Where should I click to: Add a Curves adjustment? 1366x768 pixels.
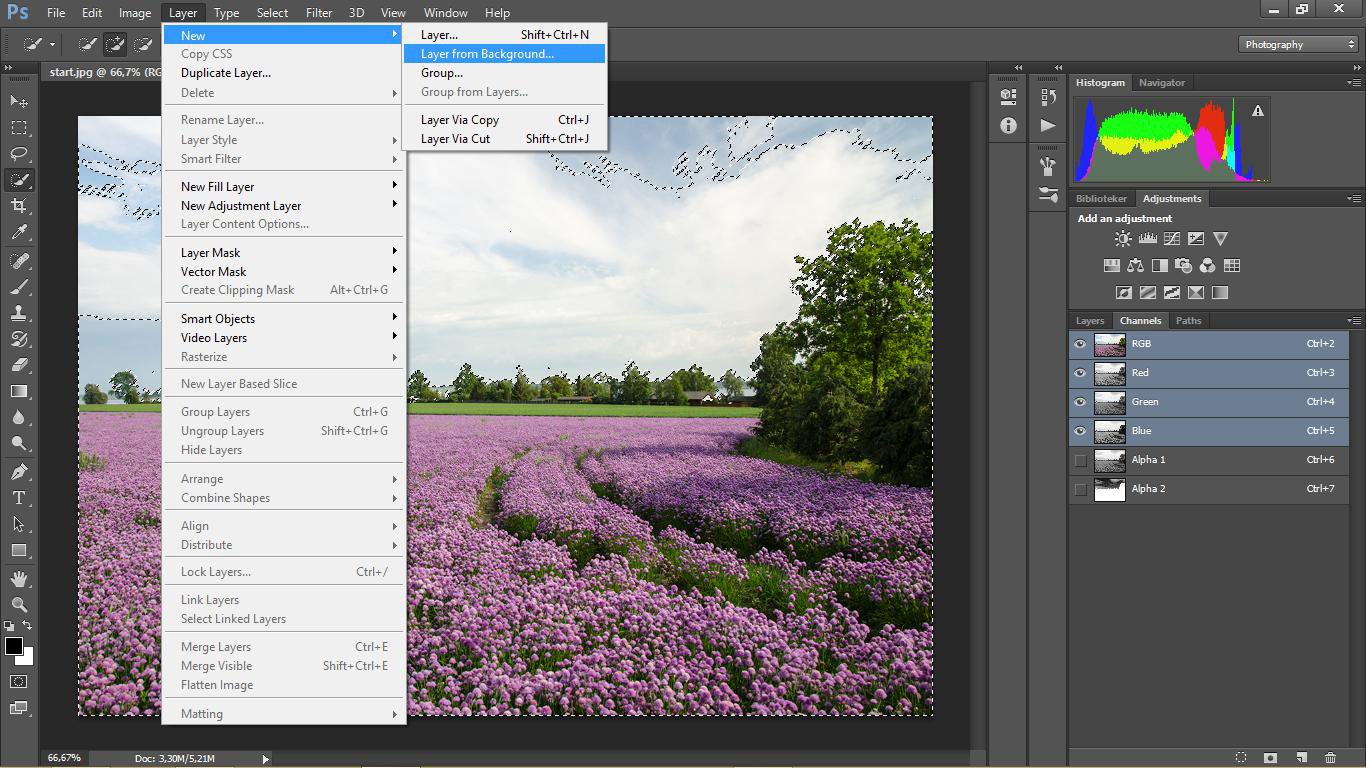tap(1171, 239)
